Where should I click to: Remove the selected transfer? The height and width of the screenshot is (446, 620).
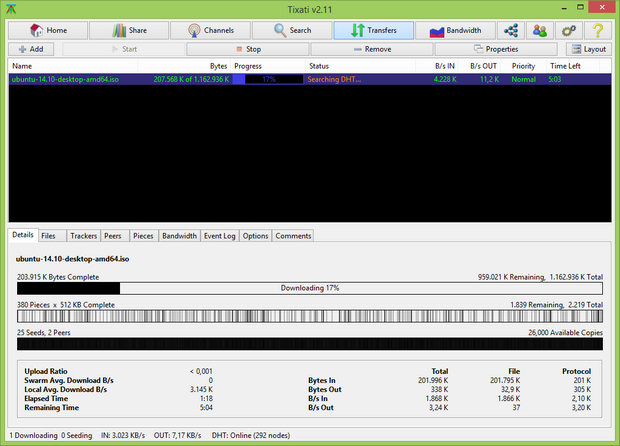372,49
